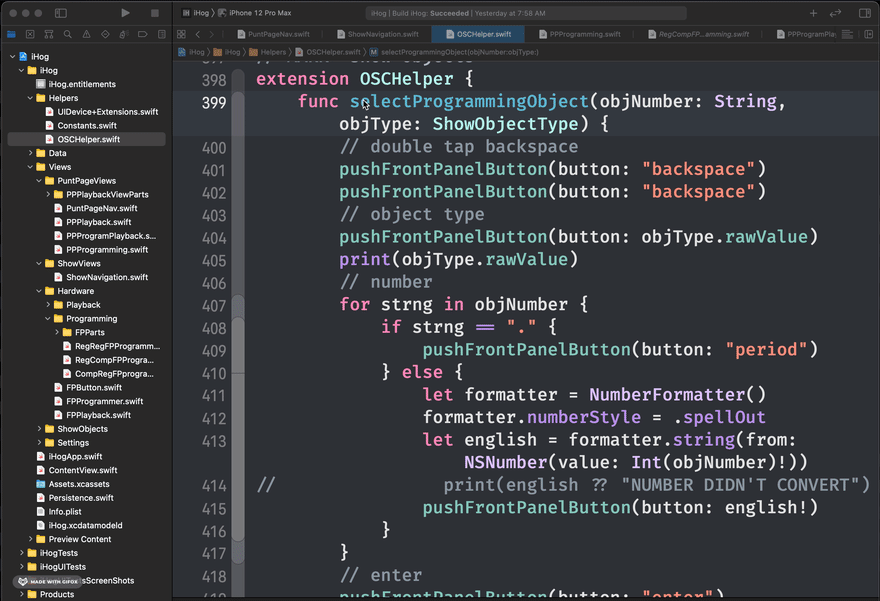Collapse the Views folder
The height and width of the screenshot is (601, 880).
pyautogui.click(x=30, y=167)
